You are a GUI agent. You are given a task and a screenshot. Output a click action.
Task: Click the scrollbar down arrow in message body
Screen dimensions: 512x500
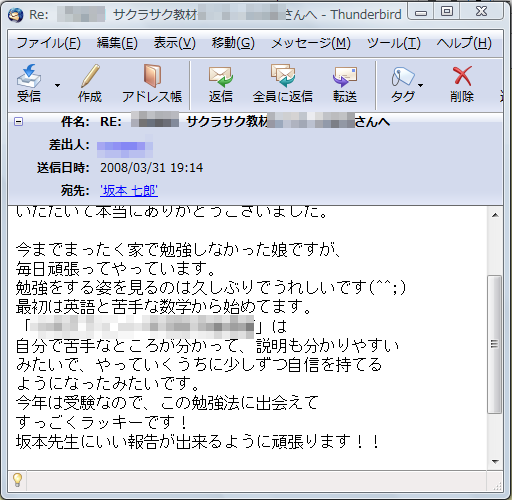point(495,462)
